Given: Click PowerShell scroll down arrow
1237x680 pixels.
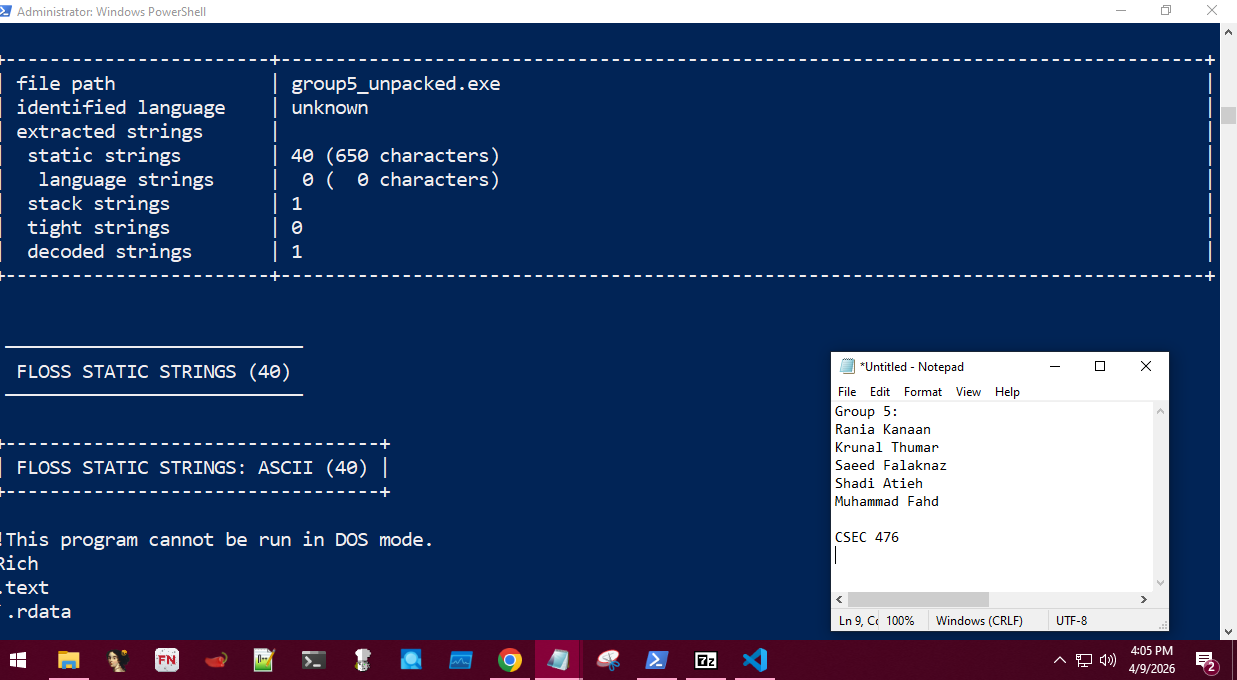Looking at the screenshot, I should (1229, 632).
